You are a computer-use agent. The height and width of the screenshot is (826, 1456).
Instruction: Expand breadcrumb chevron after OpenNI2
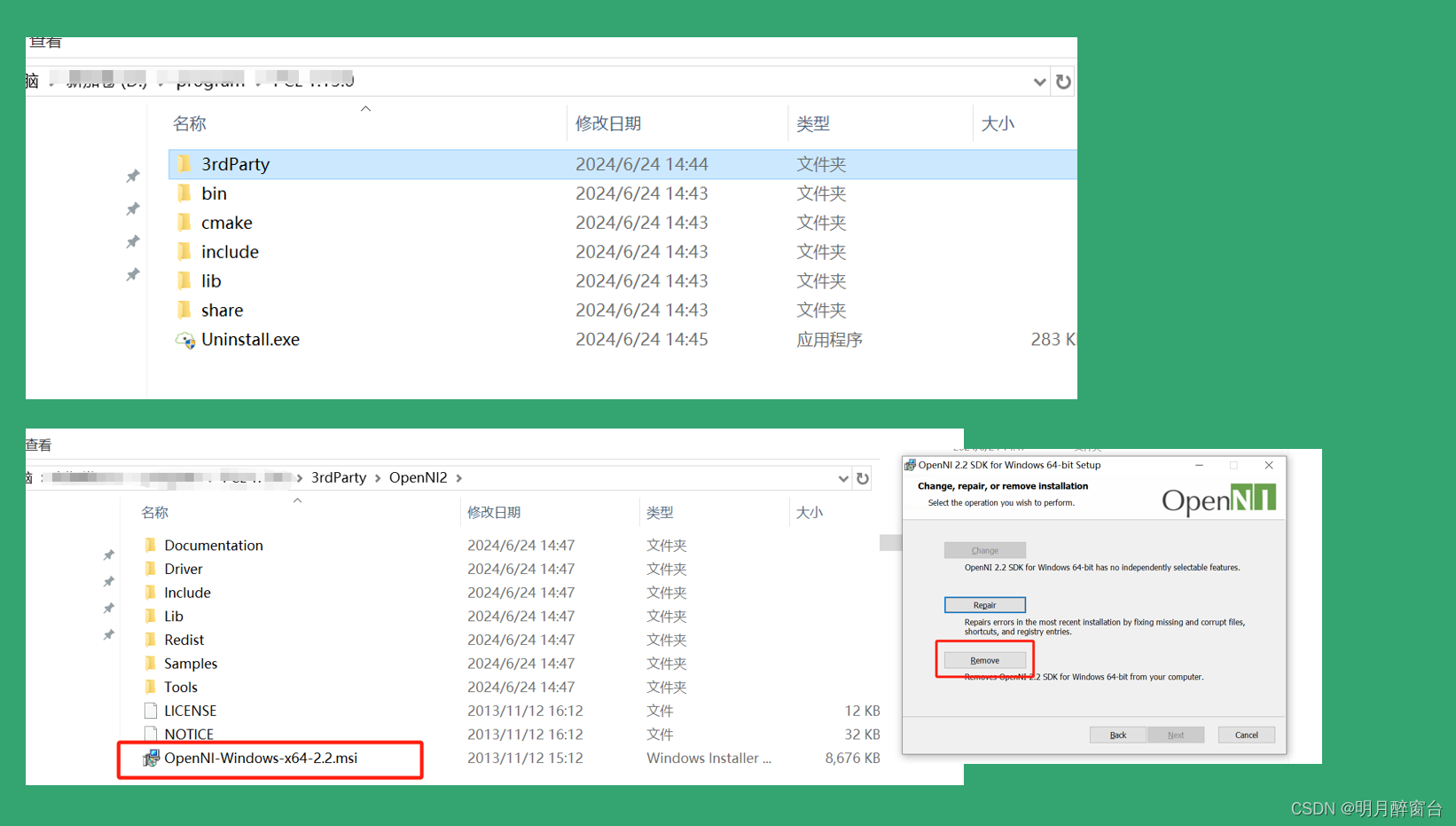pyautogui.click(x=459, y=478)
